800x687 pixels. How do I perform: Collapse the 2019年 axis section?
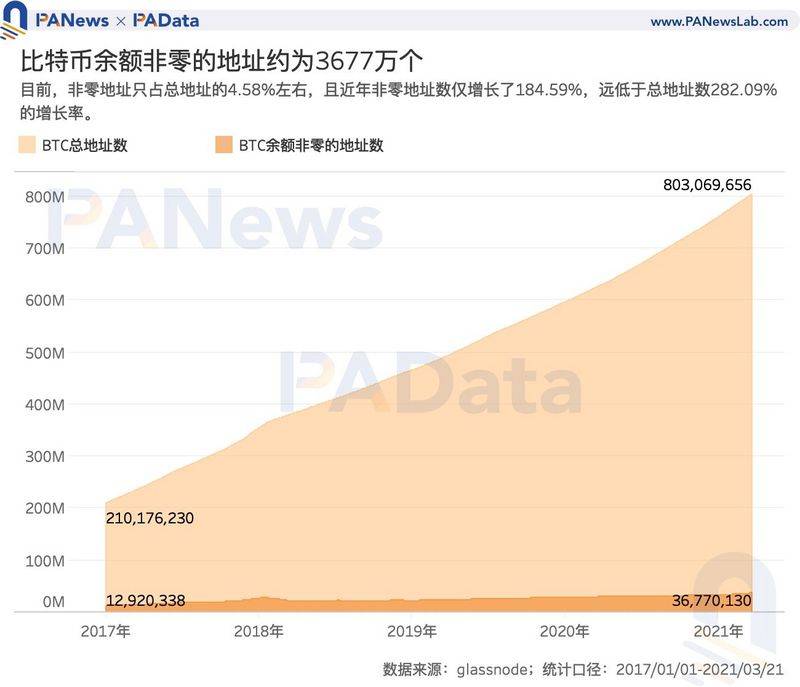tap(410, 628)
